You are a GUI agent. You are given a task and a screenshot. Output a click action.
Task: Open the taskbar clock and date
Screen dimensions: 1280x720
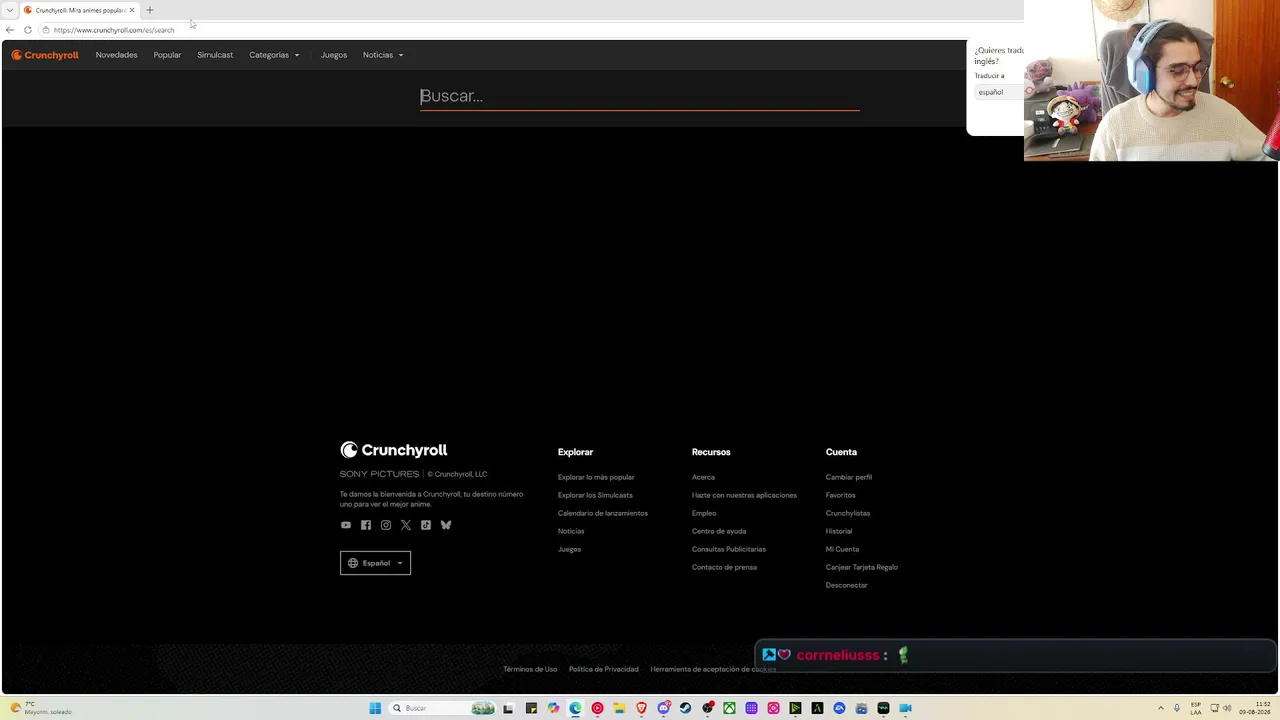tap(1254, 708)
